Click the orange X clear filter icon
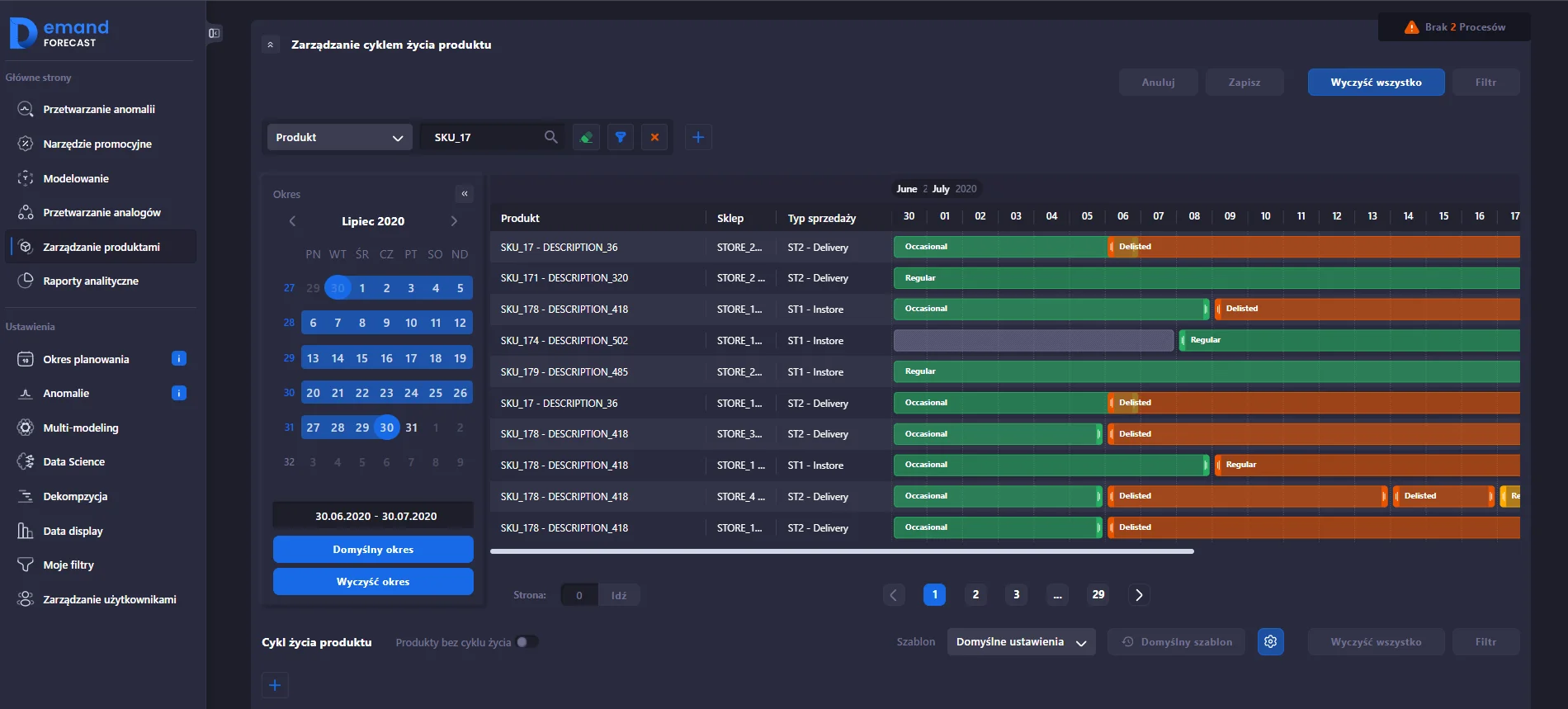The height and width of the screenshot is (709, 1568). click(654, 137)
